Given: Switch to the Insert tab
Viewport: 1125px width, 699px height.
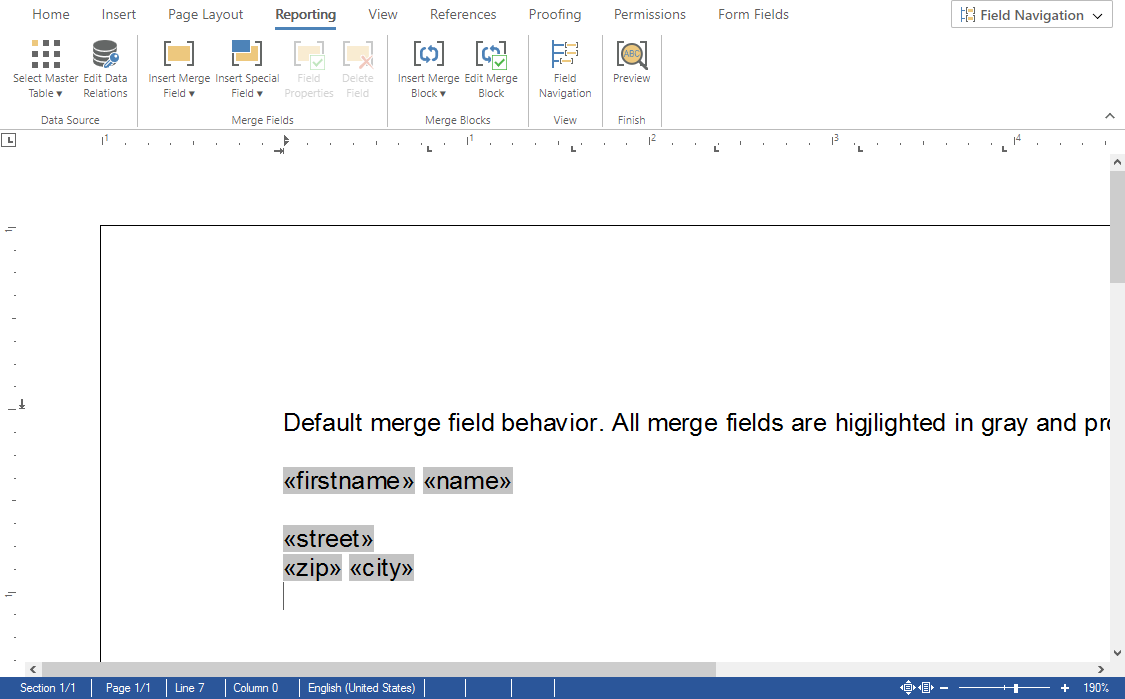Looking at the screenshot, I should click(x=118, y=14).
